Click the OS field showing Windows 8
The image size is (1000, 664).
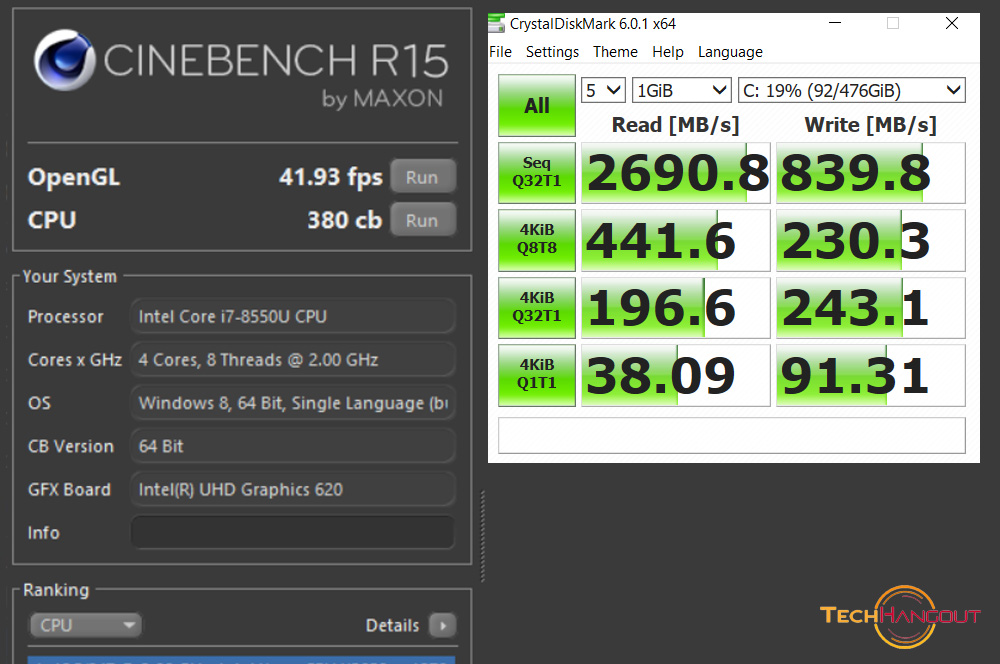tap(293, 403)
